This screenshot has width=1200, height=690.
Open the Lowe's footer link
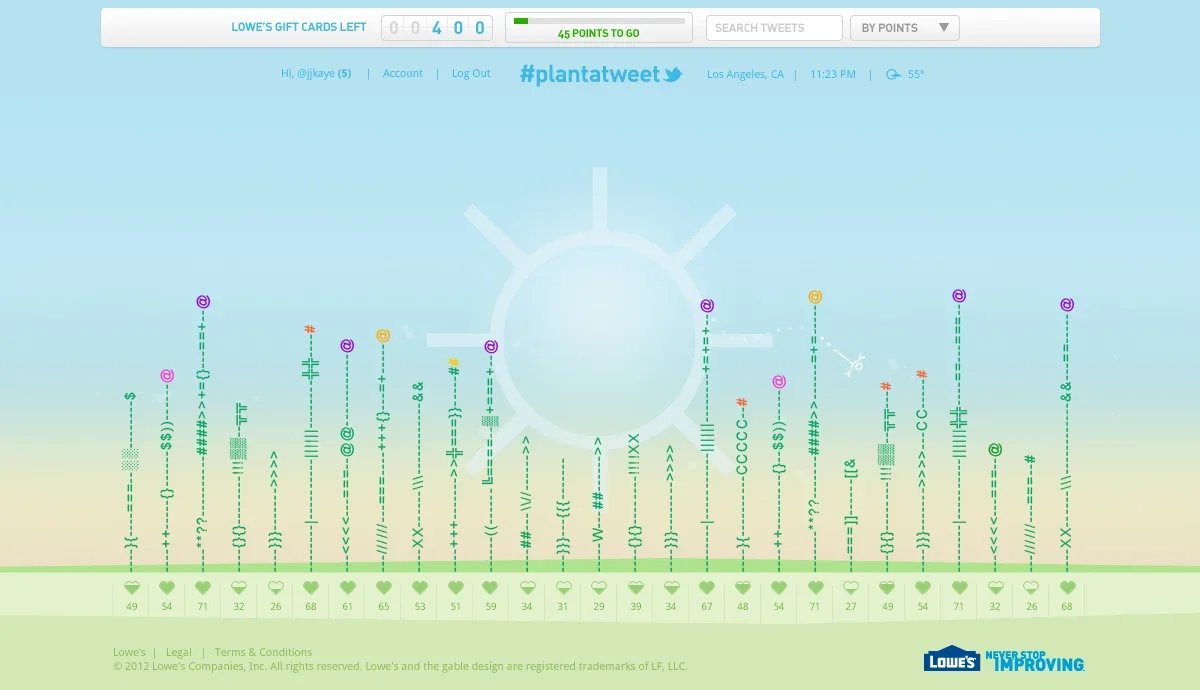point(129,652)
